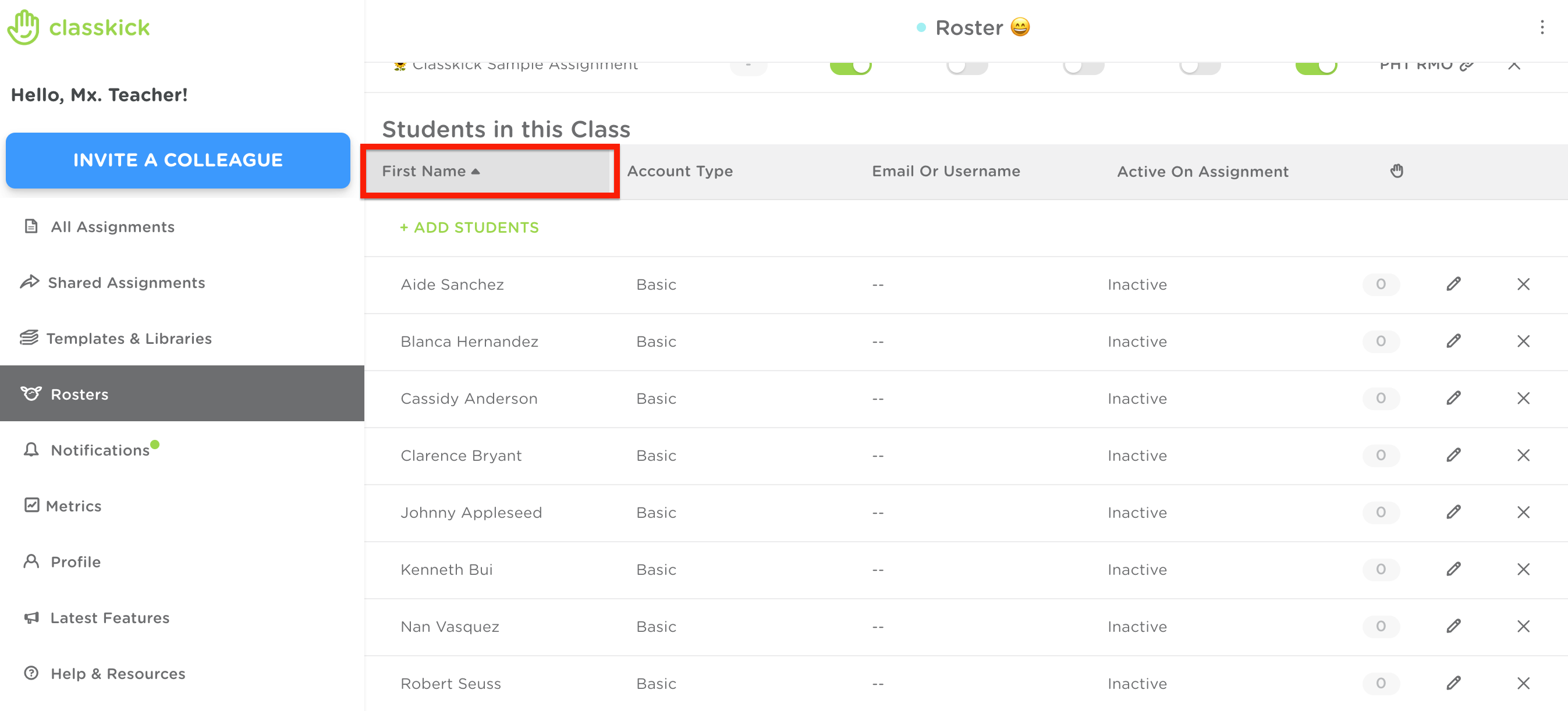The image size is (1568, 711).
Task: Toggle the green switch beside the class code
Action: 1316,66
